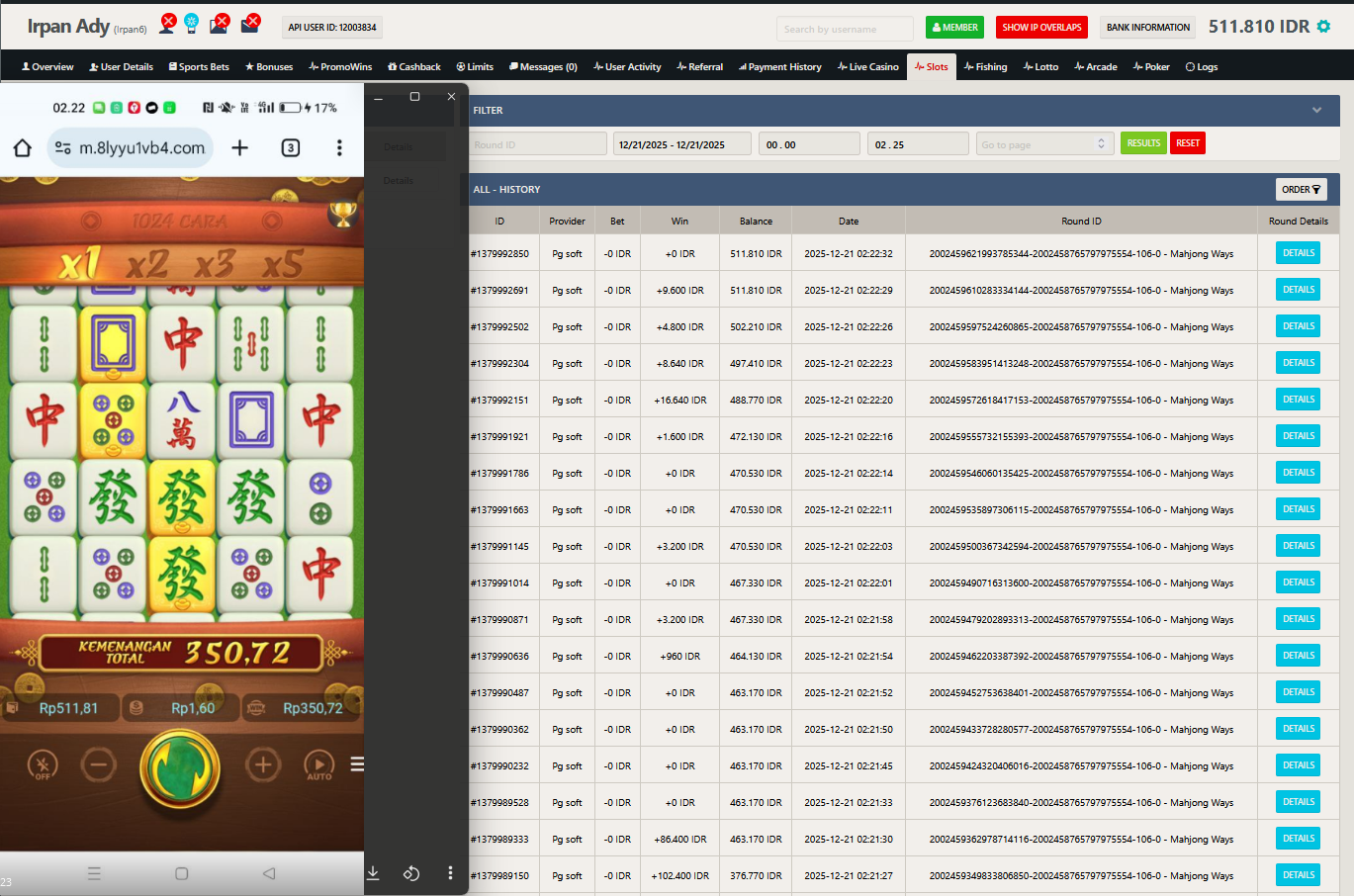Click the envelope icon with red X
Image resolution: width=1354 pixels, height=896 pixels.
coord(250,24)
